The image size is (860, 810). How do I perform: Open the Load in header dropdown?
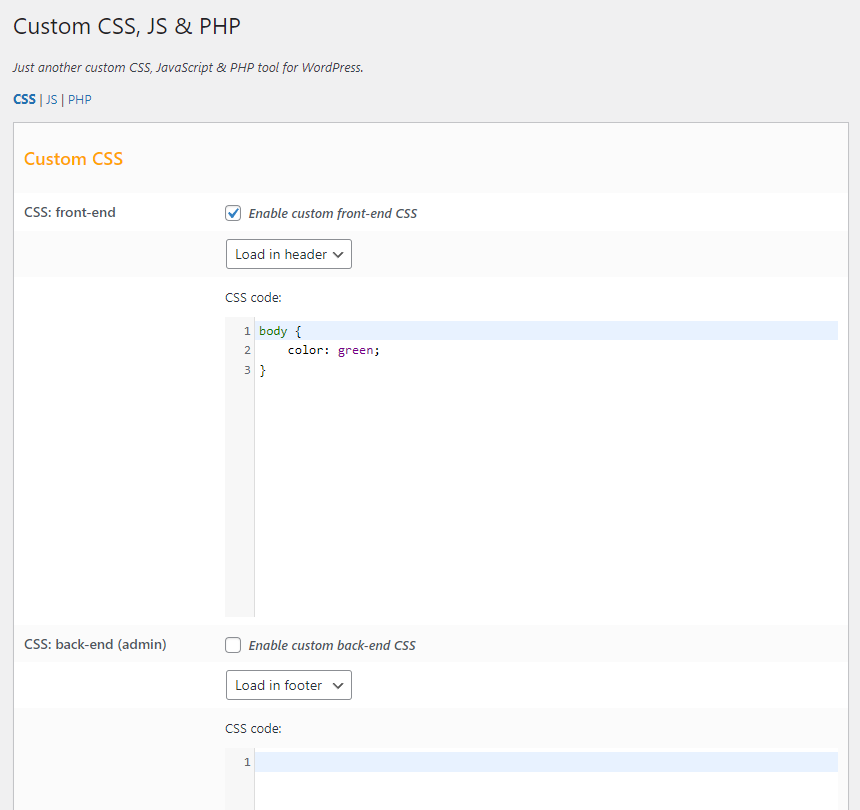(x=288, y=254)
